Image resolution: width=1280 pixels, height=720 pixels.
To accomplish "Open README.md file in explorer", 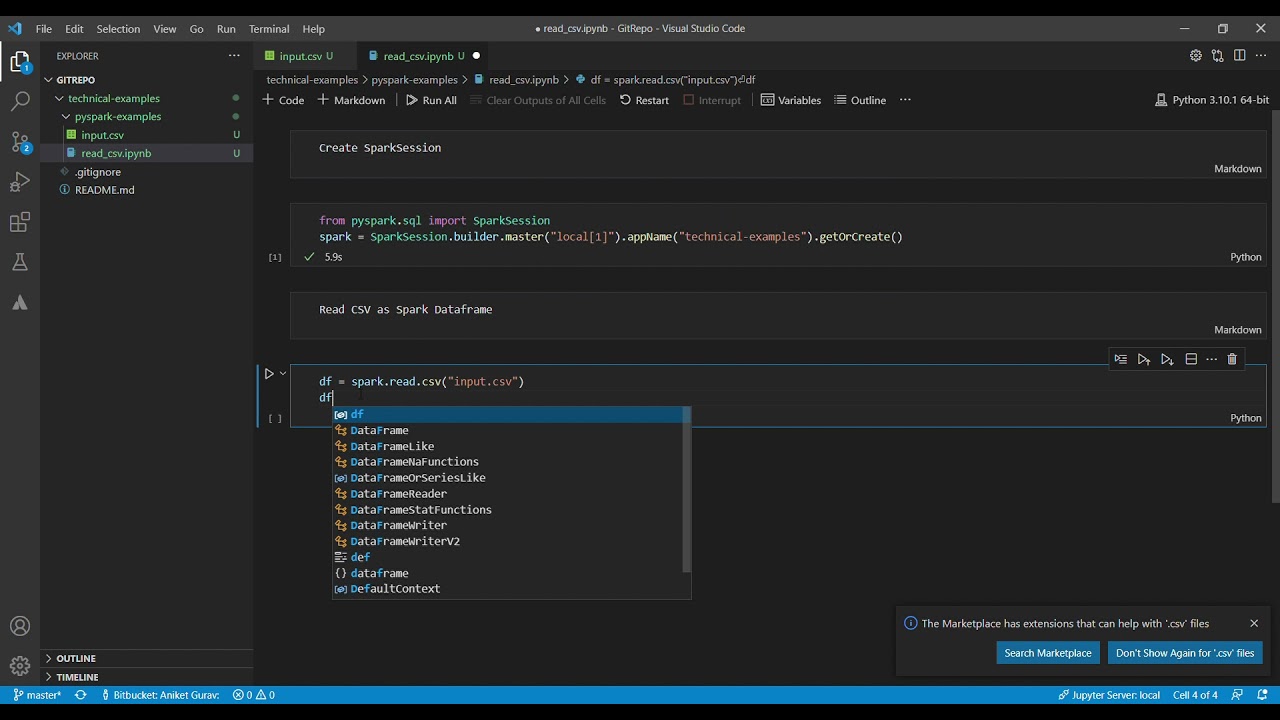I will [x=104, y=190].
